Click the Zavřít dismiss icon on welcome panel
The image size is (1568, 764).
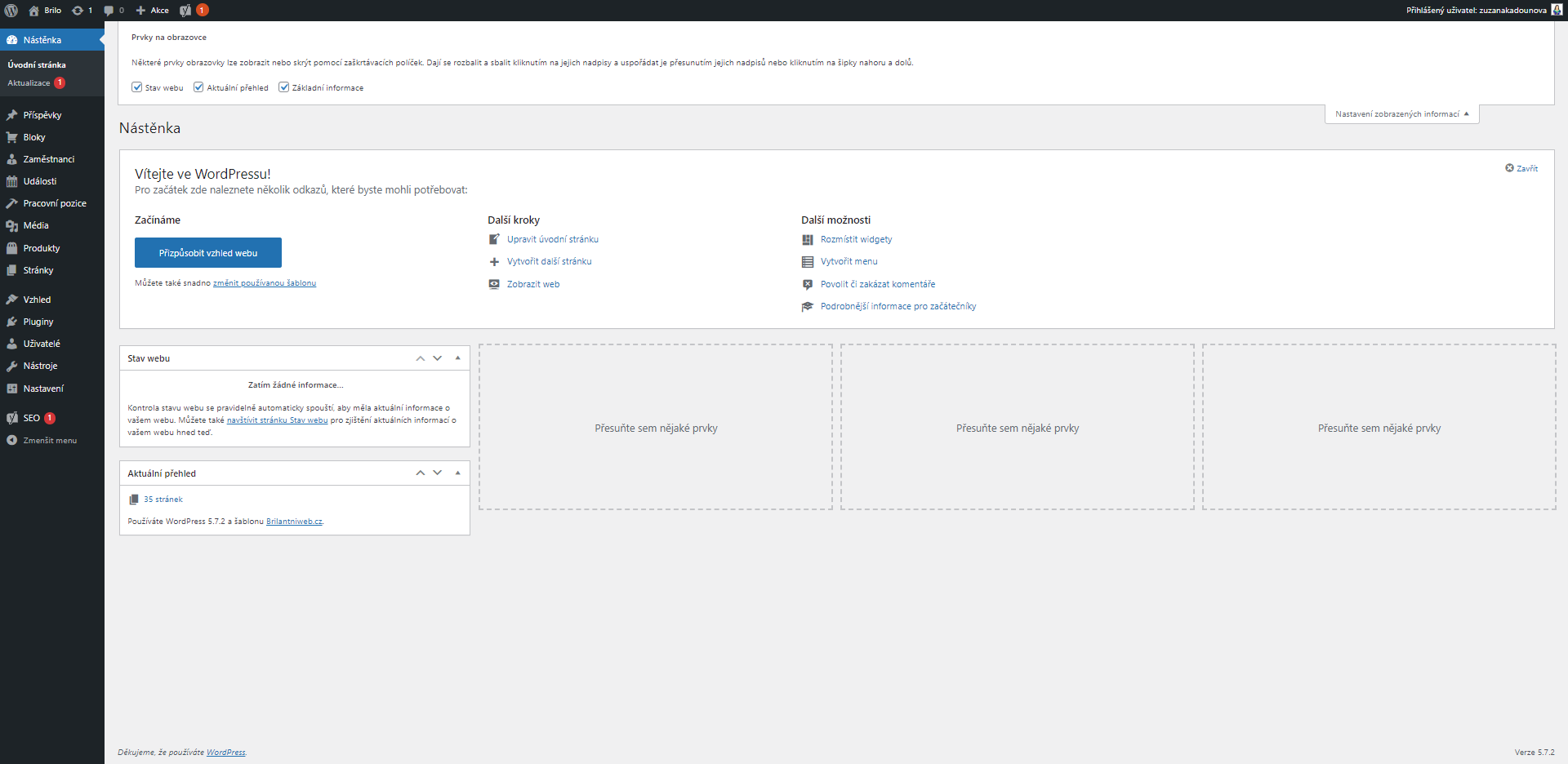pos(1509,168)
